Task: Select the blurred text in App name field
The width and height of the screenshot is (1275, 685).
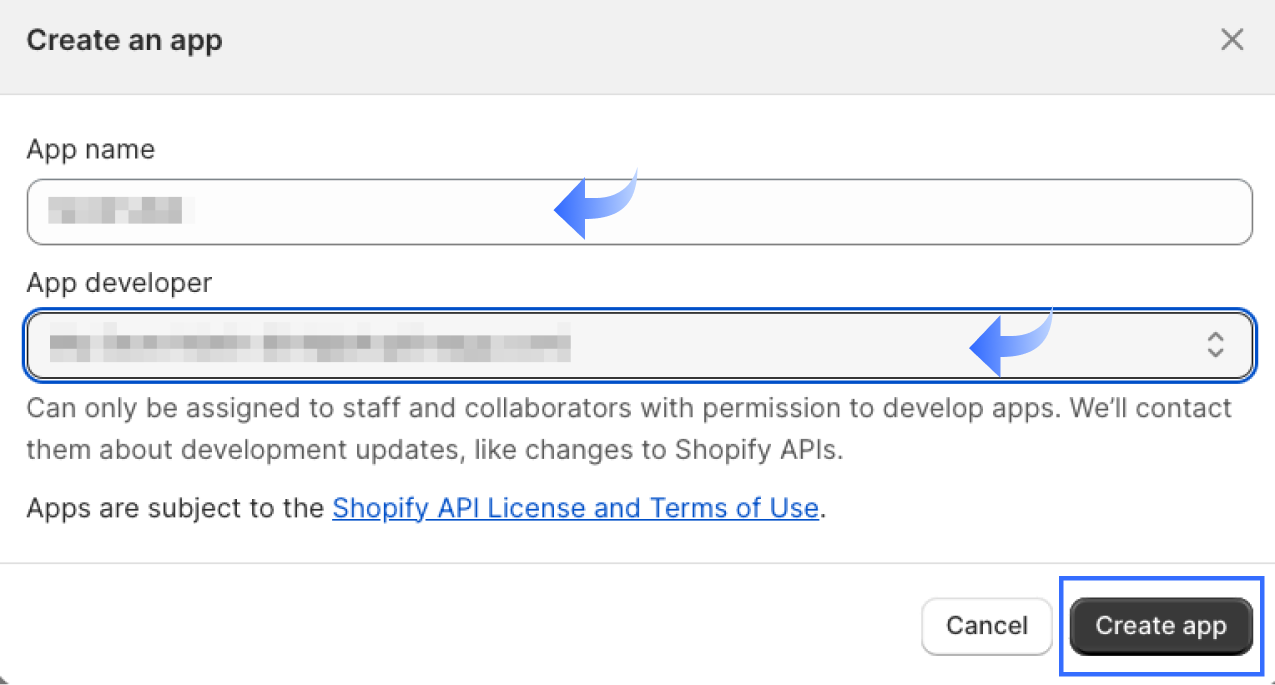Action: 118,211
